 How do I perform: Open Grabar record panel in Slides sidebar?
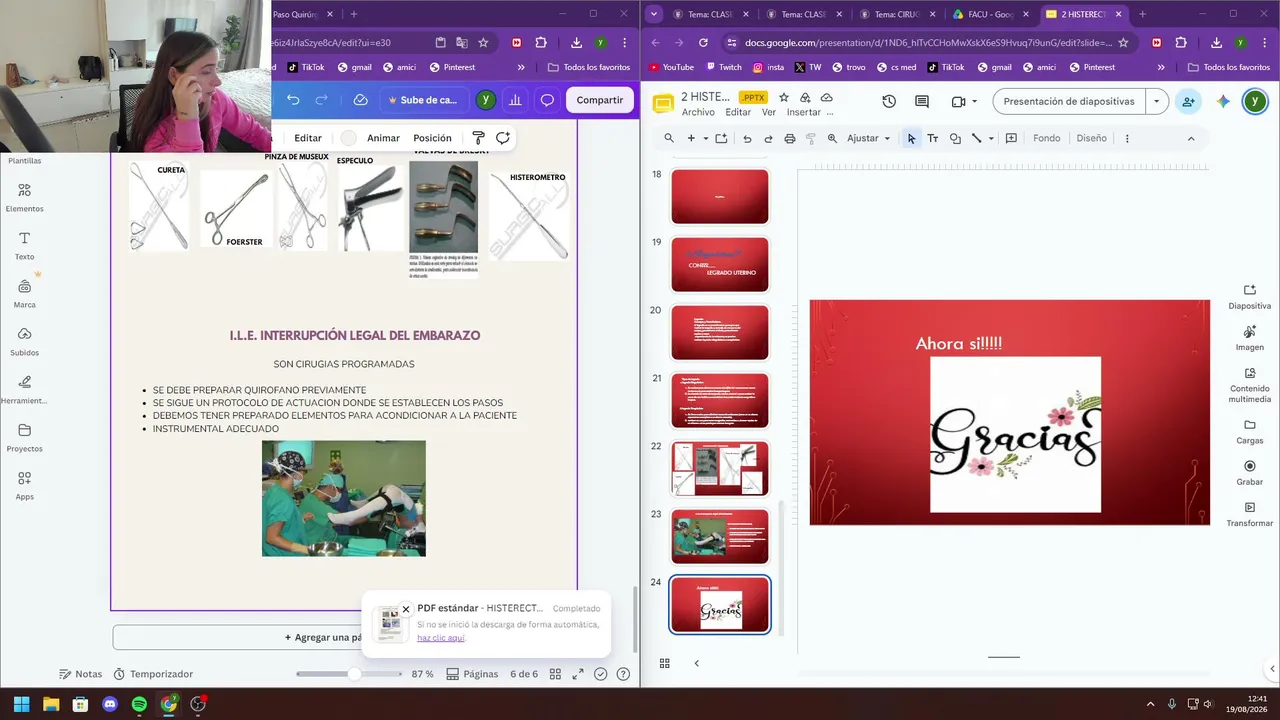coord(1249,472)
